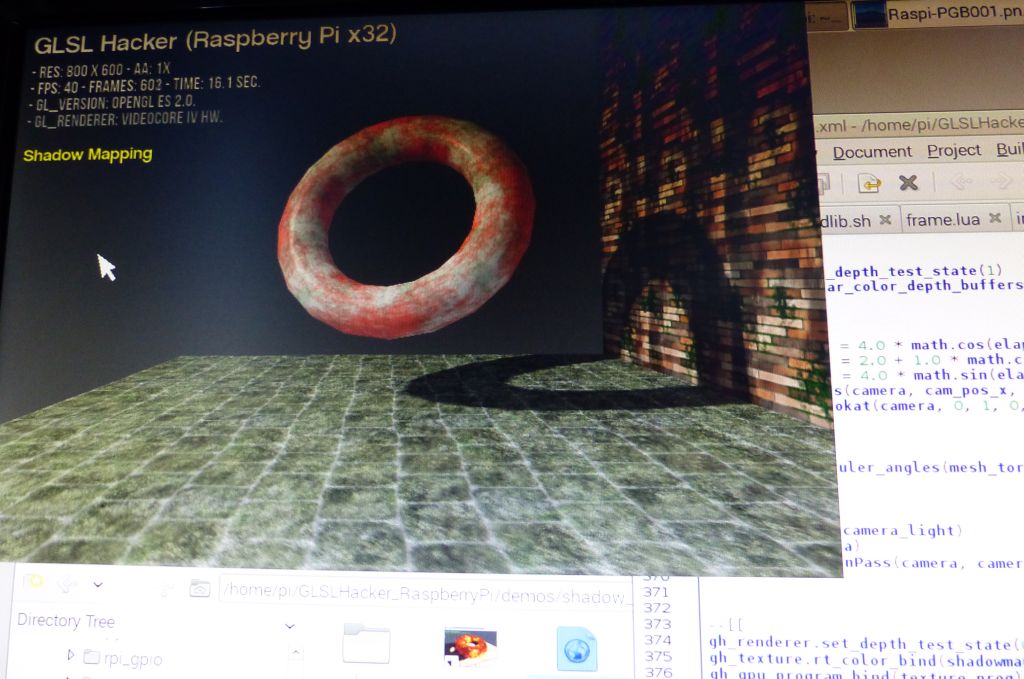Click the "gh_renderer.set_depth_test_state" code line
This screenshot has height=679, width=1024.
click(x=866, y=644)
